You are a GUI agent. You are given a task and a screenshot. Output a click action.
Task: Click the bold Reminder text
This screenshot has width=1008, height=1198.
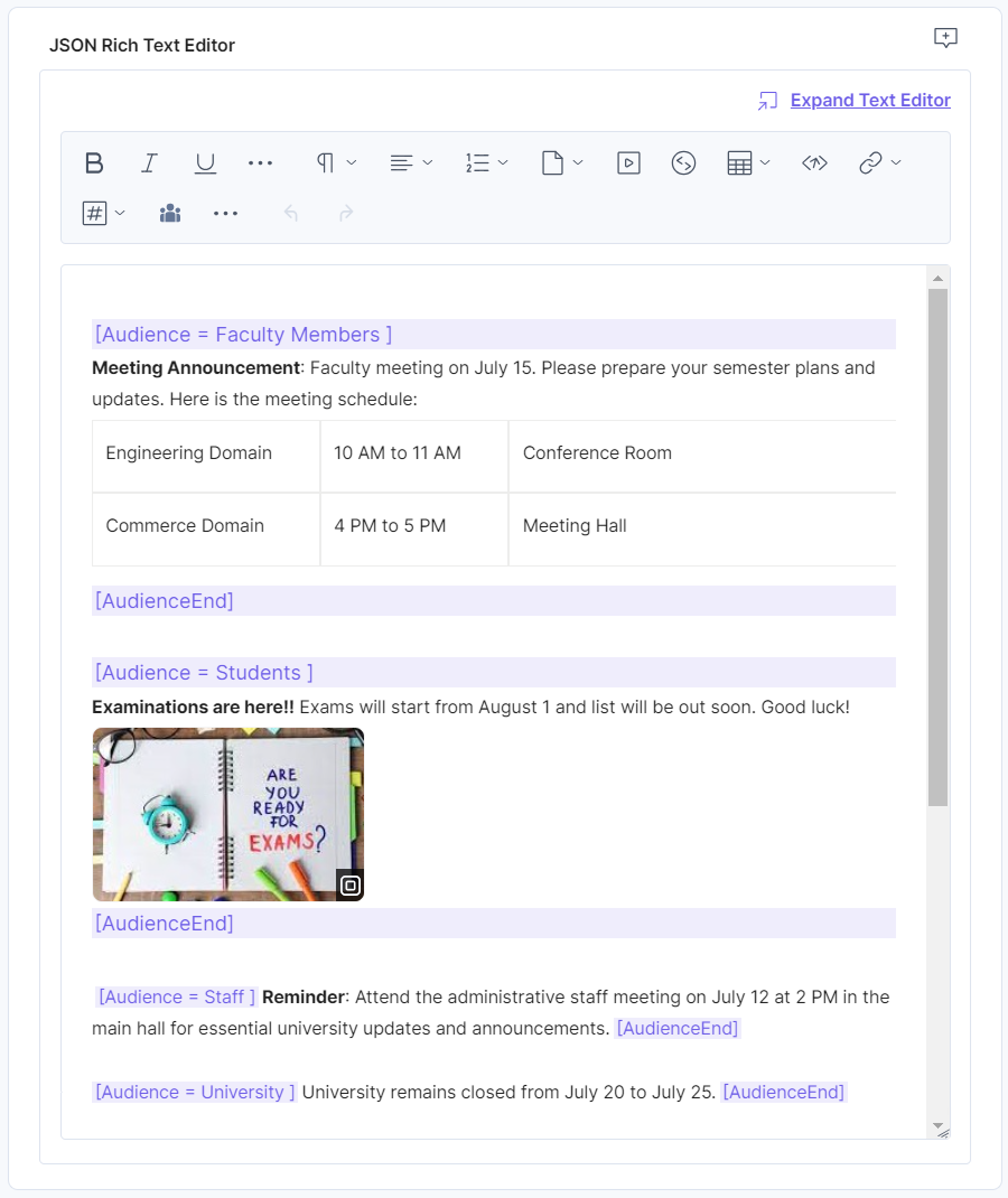[x=303, y=997]
